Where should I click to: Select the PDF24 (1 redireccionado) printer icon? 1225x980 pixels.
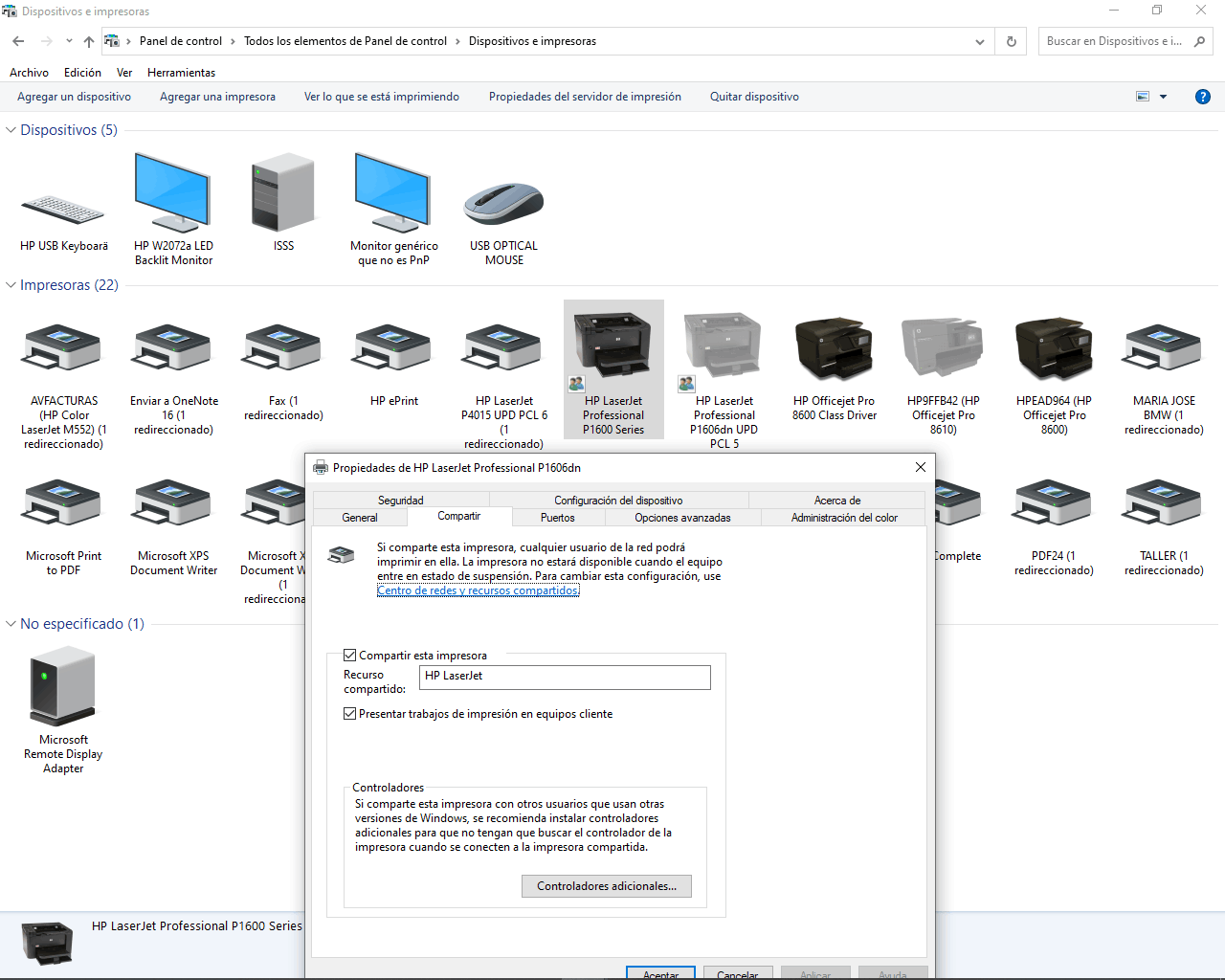click(1054, 504)
